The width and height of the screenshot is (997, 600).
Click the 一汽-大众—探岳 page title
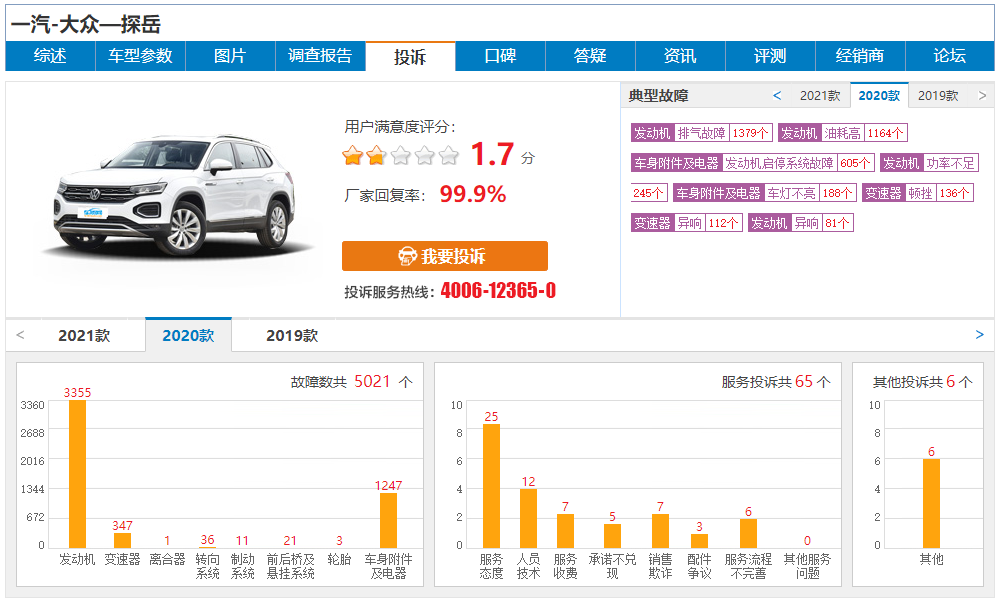tap(86, 24)
